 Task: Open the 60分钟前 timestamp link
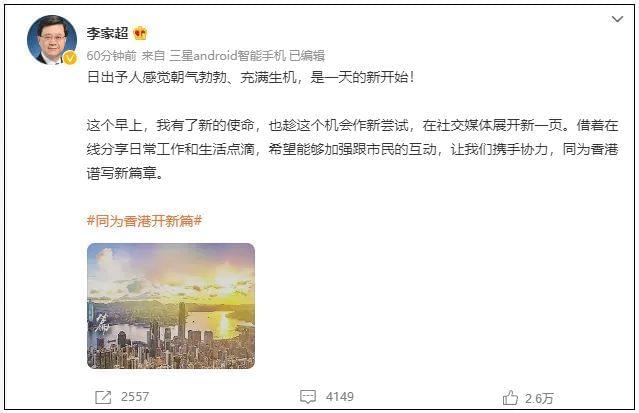[x=111, y=55]
